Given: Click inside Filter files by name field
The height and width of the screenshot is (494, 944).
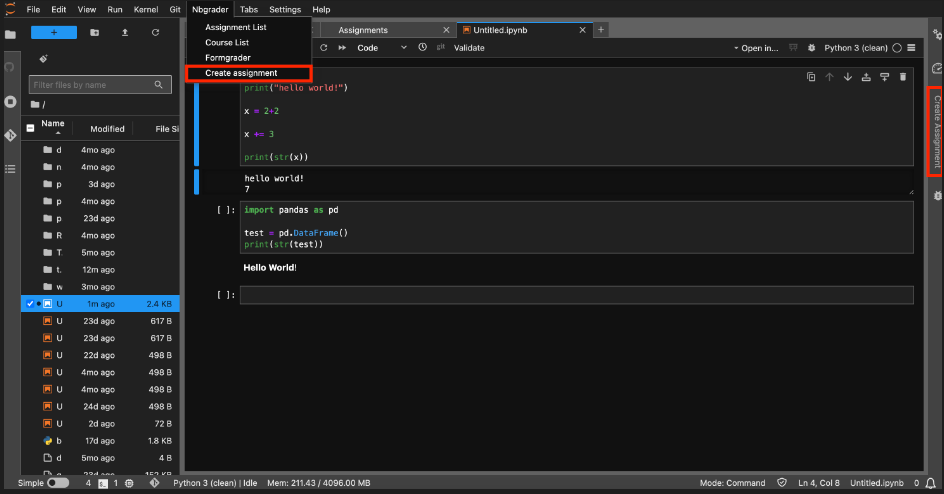Looking at the screenshot, I should pyautogui.click(x=100, y=85).
